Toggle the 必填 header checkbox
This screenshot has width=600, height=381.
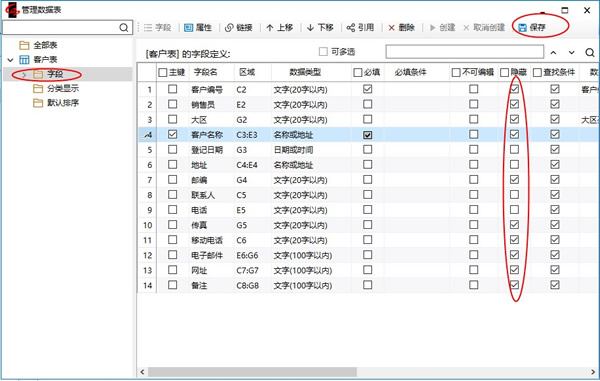(358, 72)
